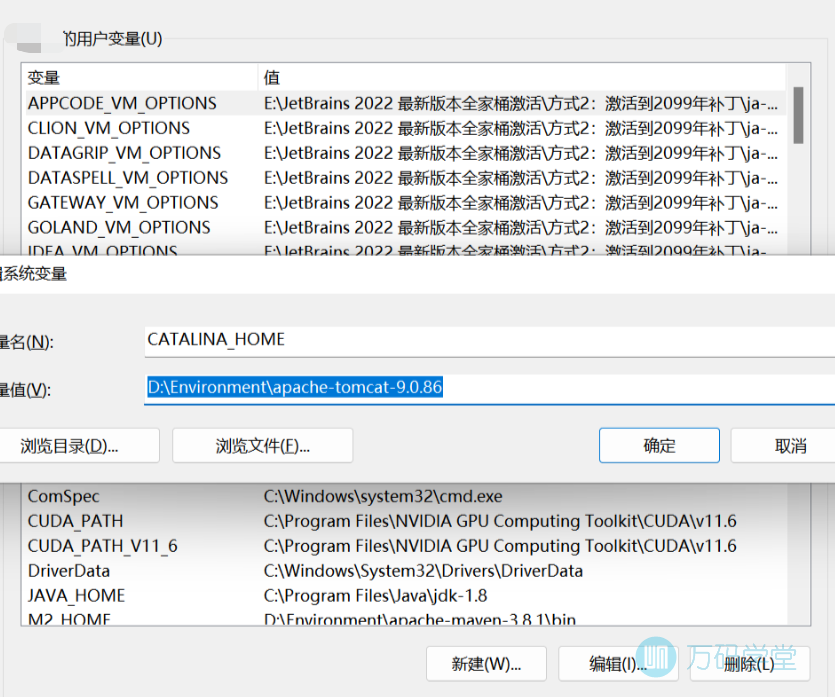Open 浏览文件(F)... file browser
Screen dimensions: 835x697
262,446
